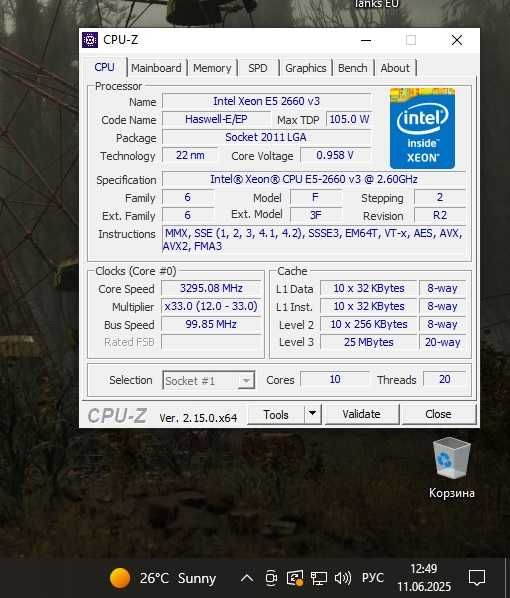Open network status tray icon
This screenshot has width=510, height=598.
(319, 578)
